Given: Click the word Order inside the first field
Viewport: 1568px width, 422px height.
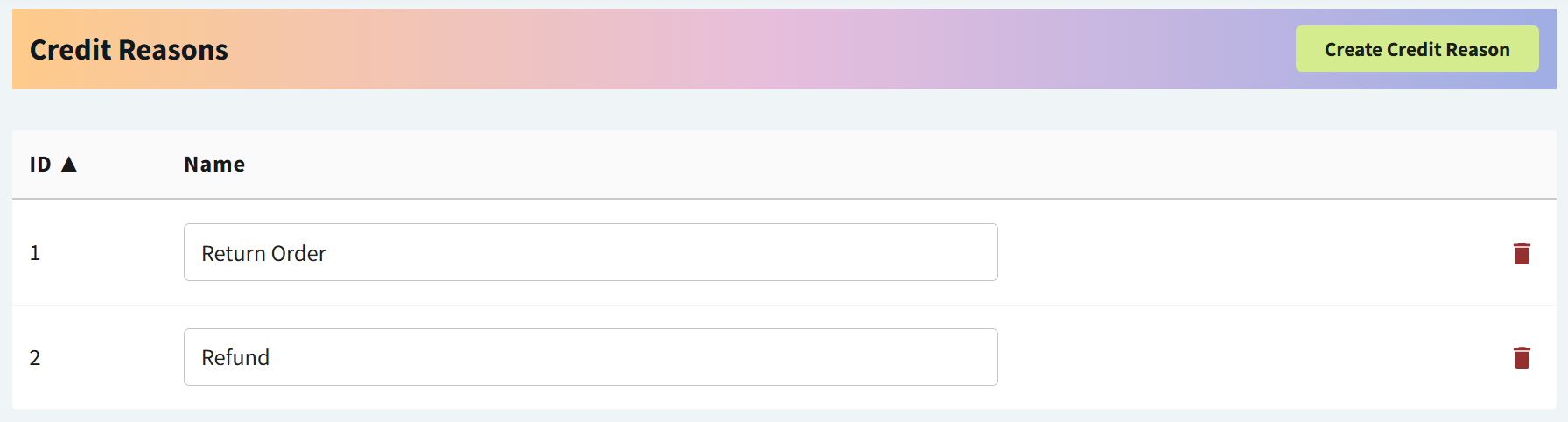Looking at the screenshot, I should [x=299, y=253].
